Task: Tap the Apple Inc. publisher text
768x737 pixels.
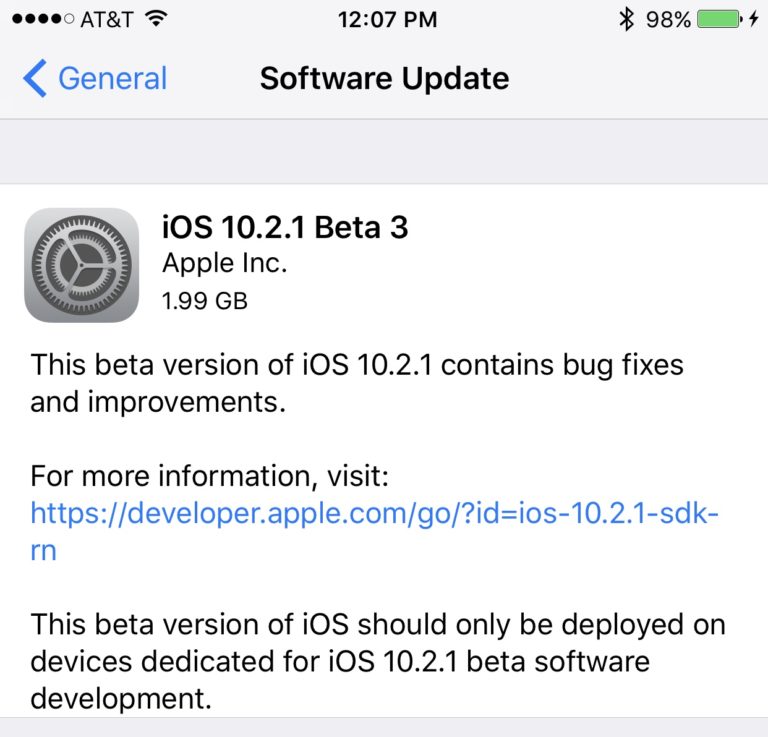Action: [x=224, y=263]
